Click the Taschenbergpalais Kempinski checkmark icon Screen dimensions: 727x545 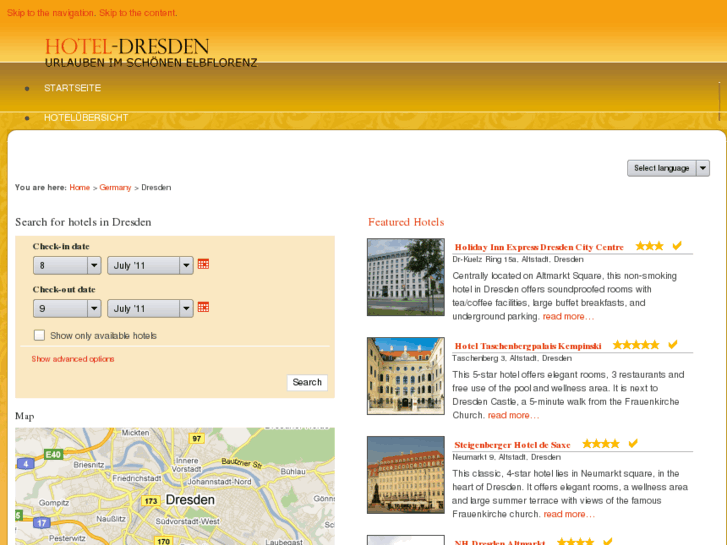(x=673, y=344)
